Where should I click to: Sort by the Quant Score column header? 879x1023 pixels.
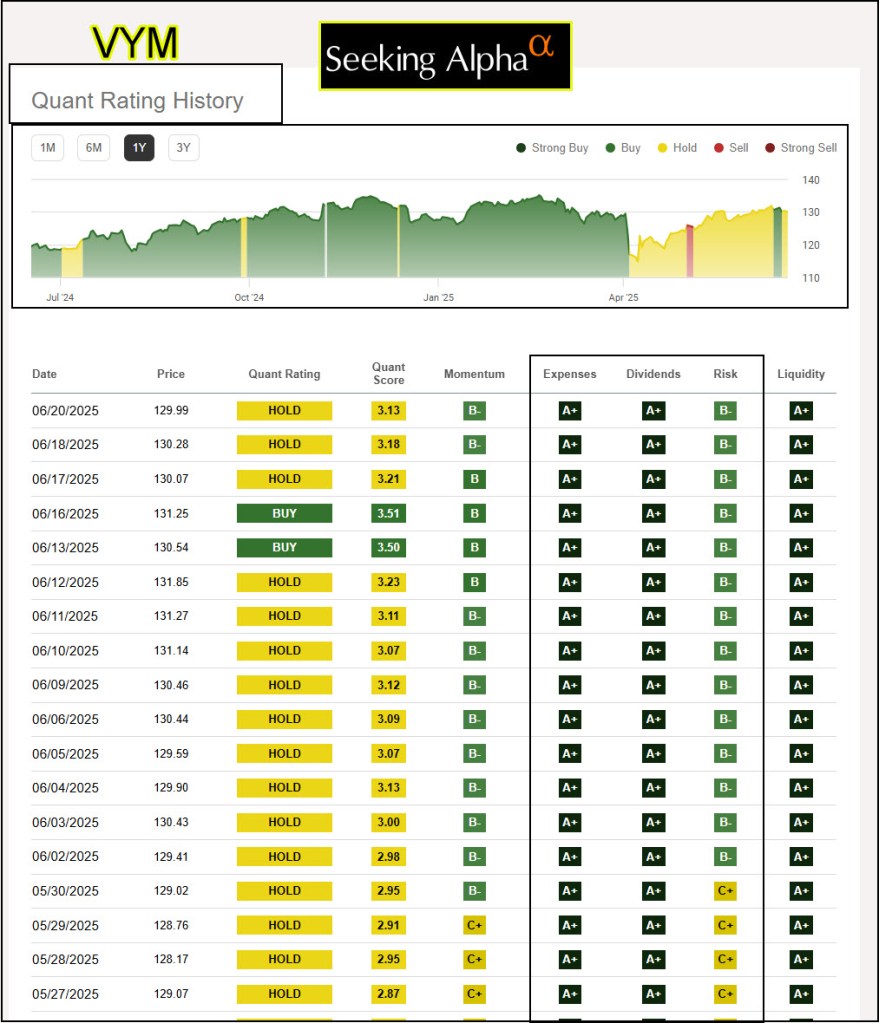[388, 374]
